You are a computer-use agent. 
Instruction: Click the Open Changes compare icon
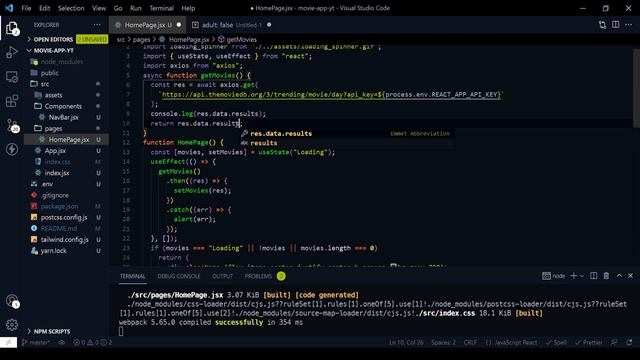(602, 25)
